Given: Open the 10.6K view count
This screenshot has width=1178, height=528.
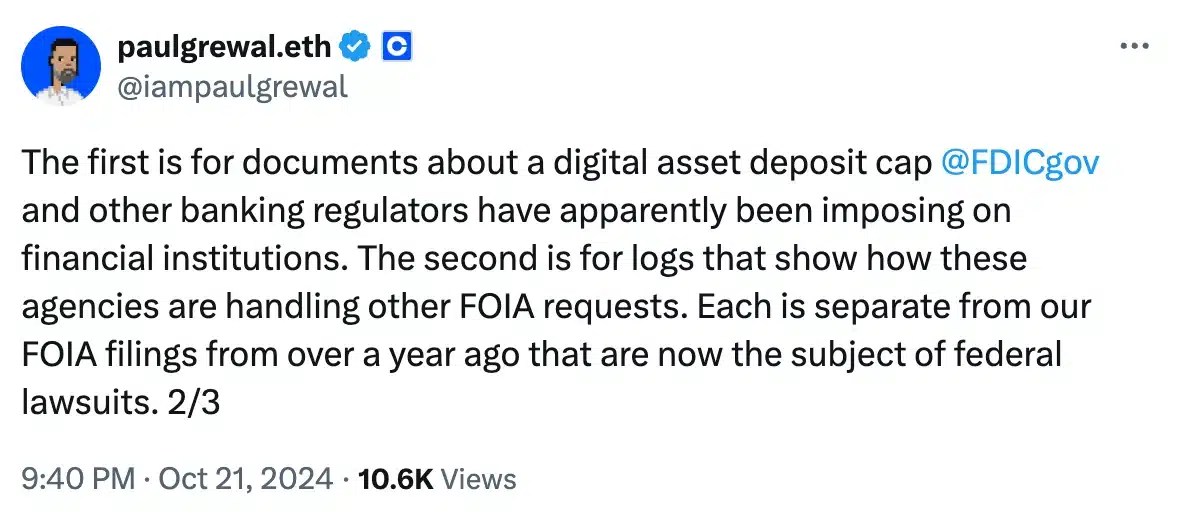Looking at the screenshot, I should click(395, 480).
